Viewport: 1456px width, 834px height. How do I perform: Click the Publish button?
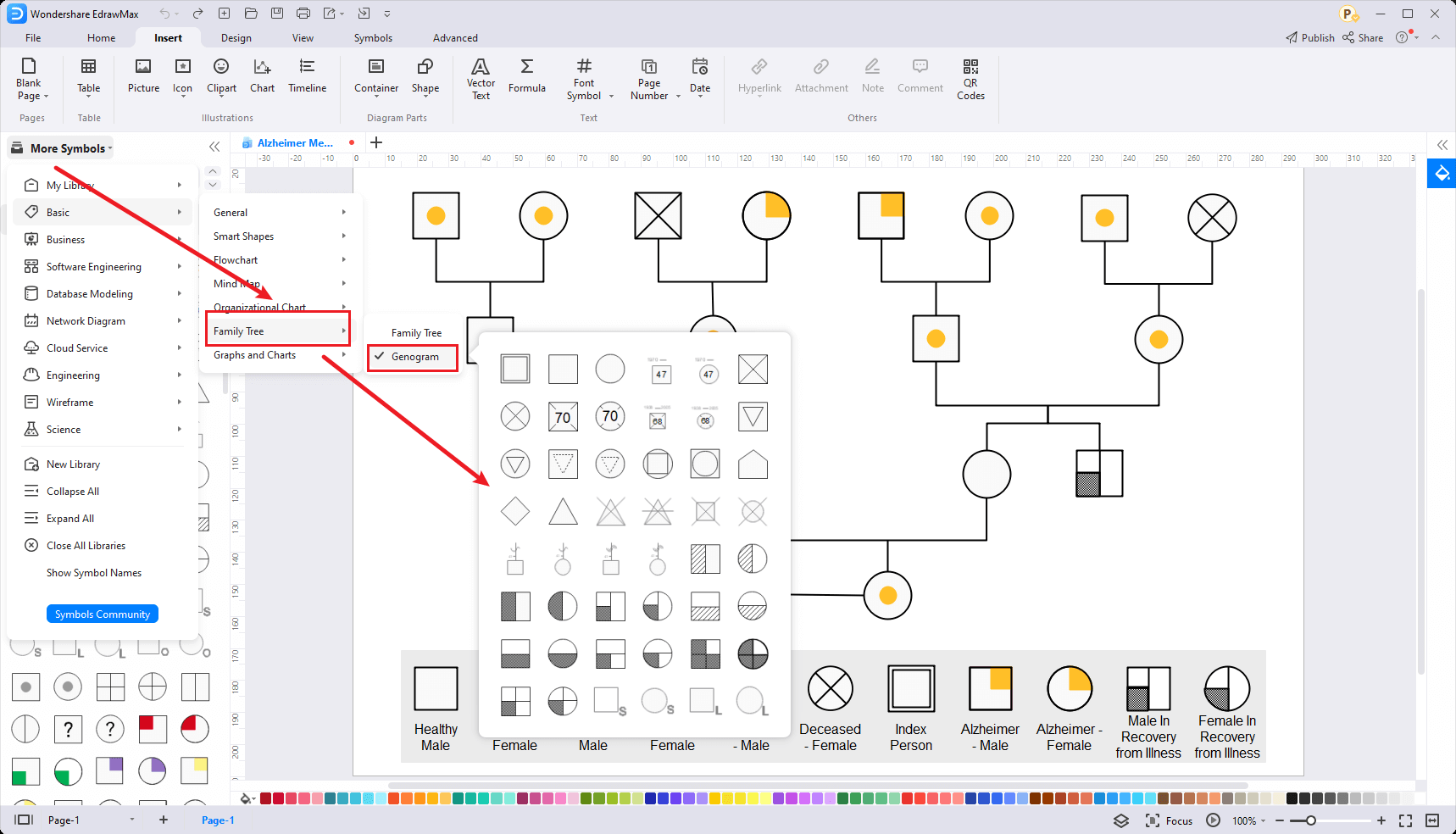[1309, 37]
